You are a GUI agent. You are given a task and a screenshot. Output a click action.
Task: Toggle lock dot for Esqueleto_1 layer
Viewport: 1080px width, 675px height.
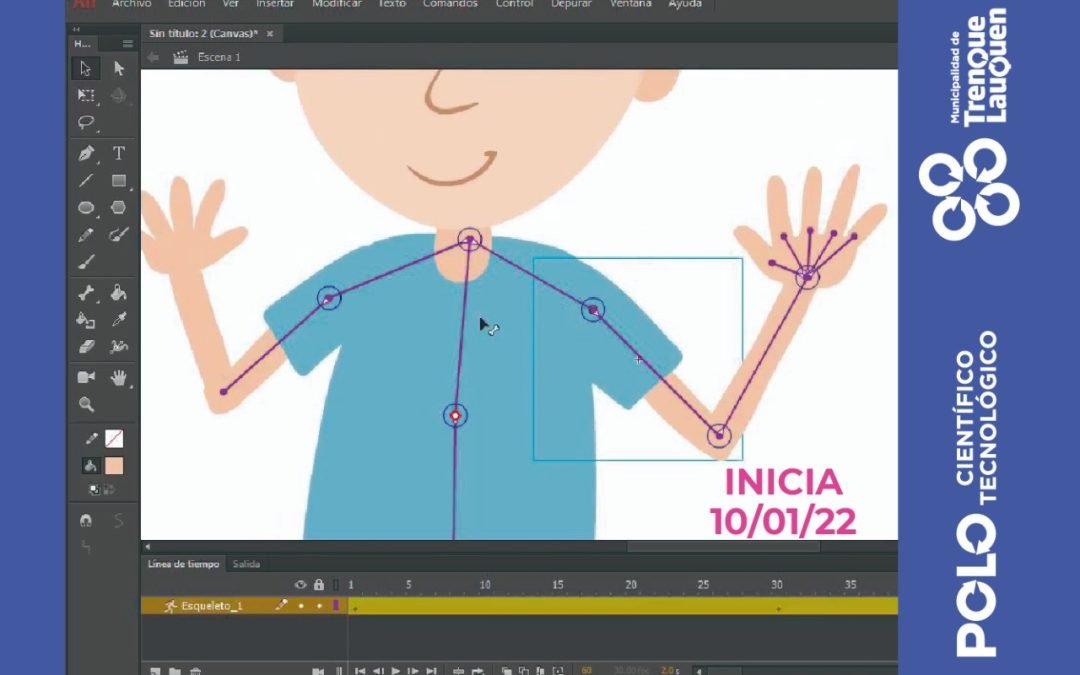point(319,606)
